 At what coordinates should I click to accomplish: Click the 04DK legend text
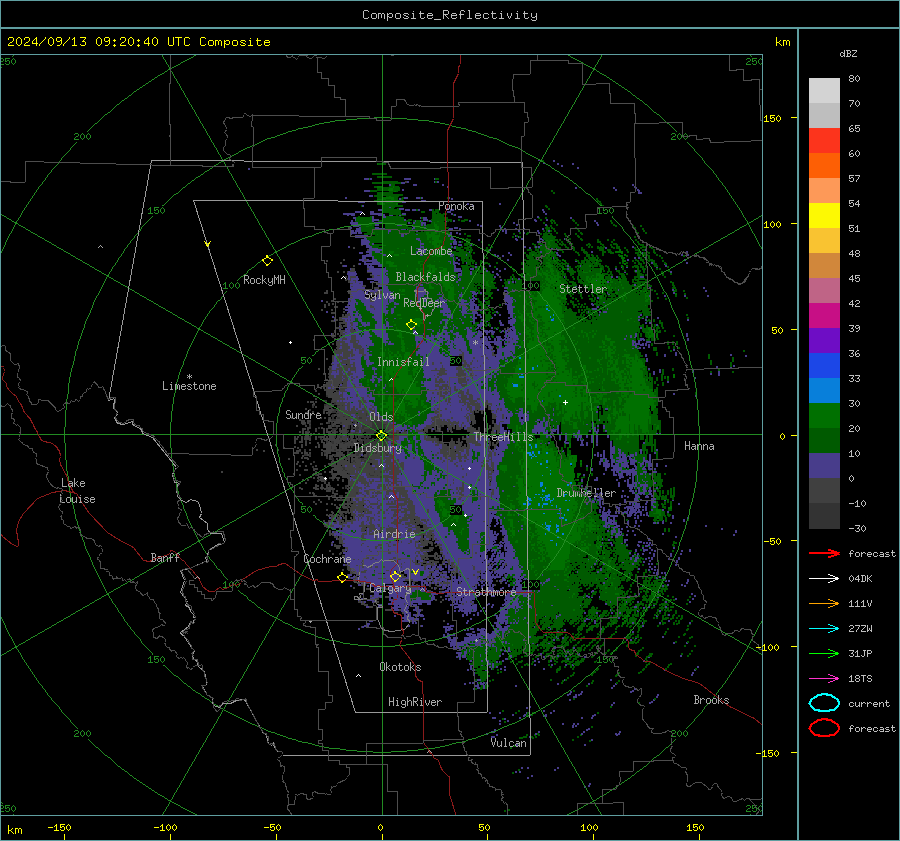(860, 579)
